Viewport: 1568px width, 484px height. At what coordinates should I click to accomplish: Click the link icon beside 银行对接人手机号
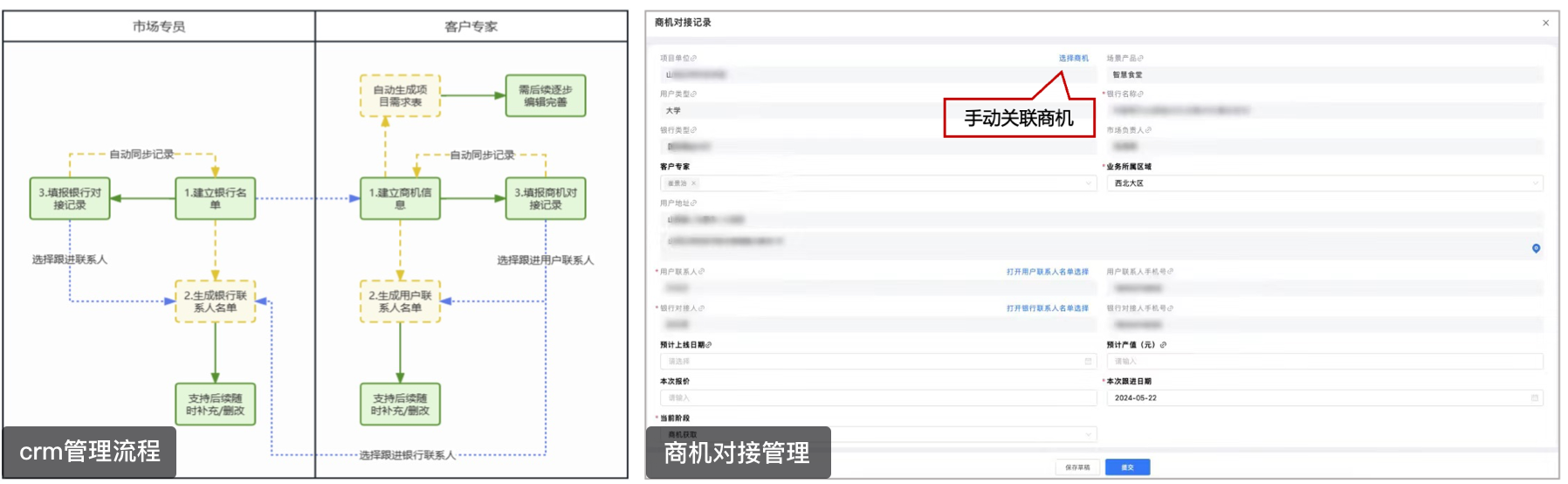[x=1170, y=308]
